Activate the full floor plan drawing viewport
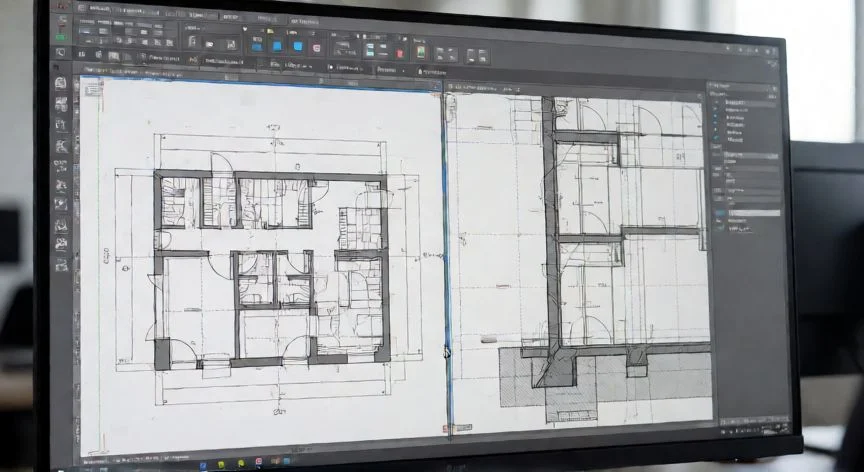 tap(262, 264)
